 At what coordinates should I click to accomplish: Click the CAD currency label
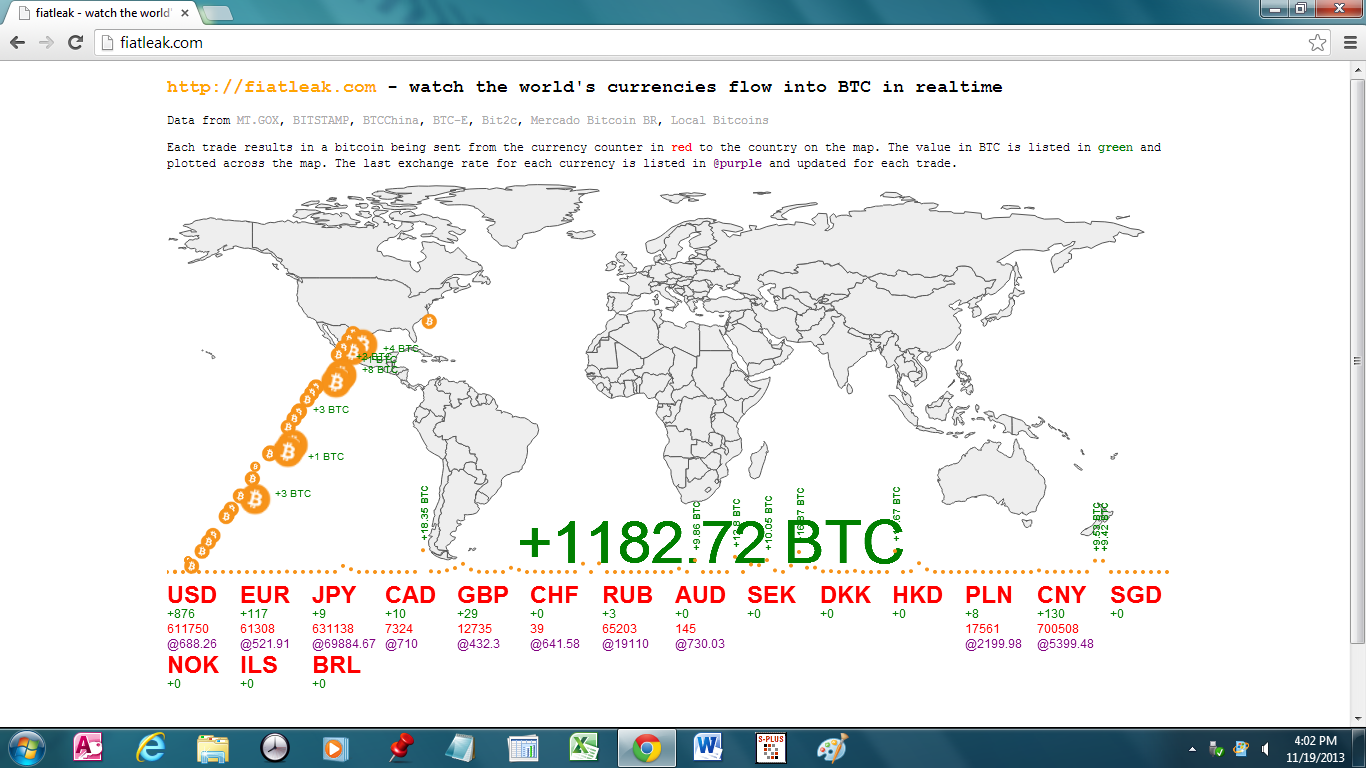click(410, 595)
